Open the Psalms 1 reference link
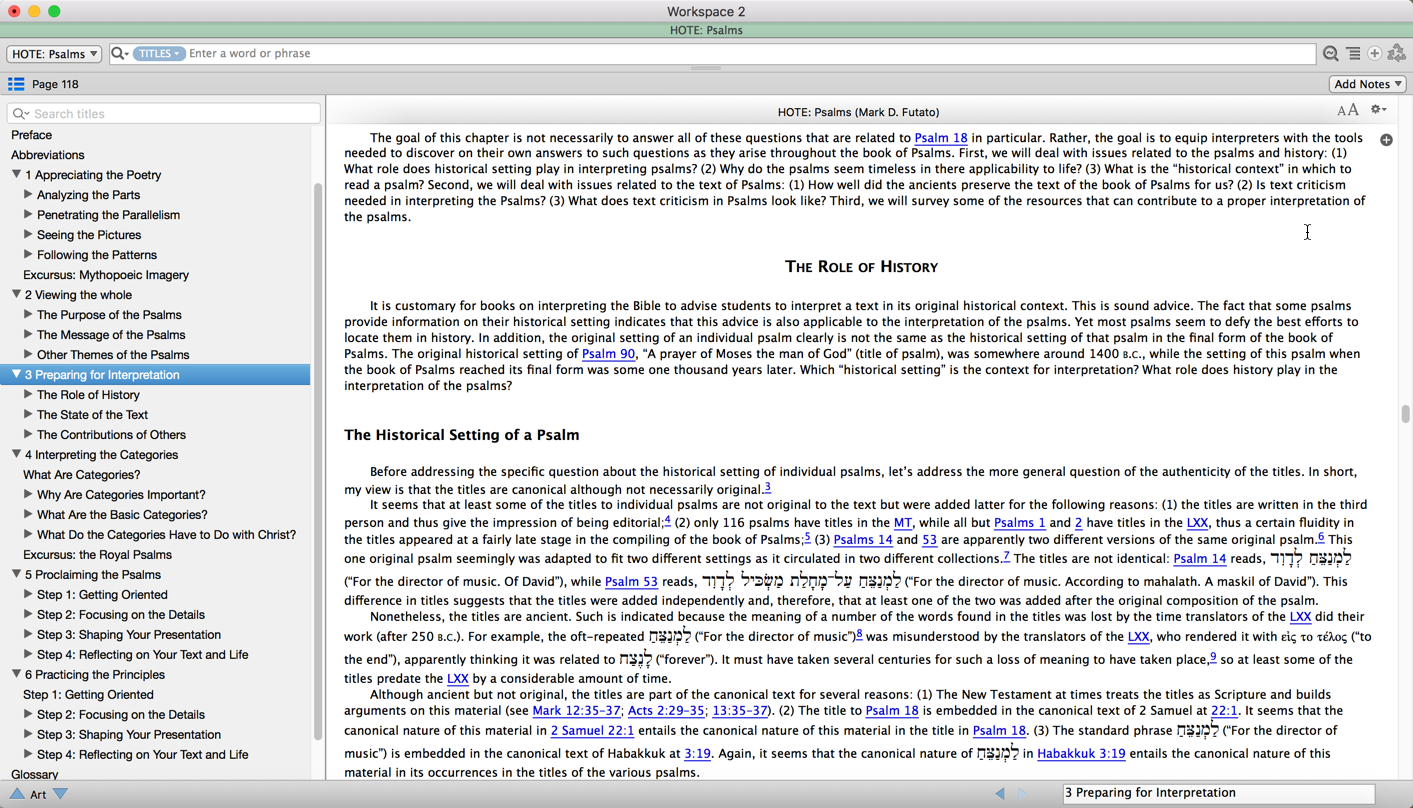The height and width of the screenshot is (808, 1413). pos(1019,523)
